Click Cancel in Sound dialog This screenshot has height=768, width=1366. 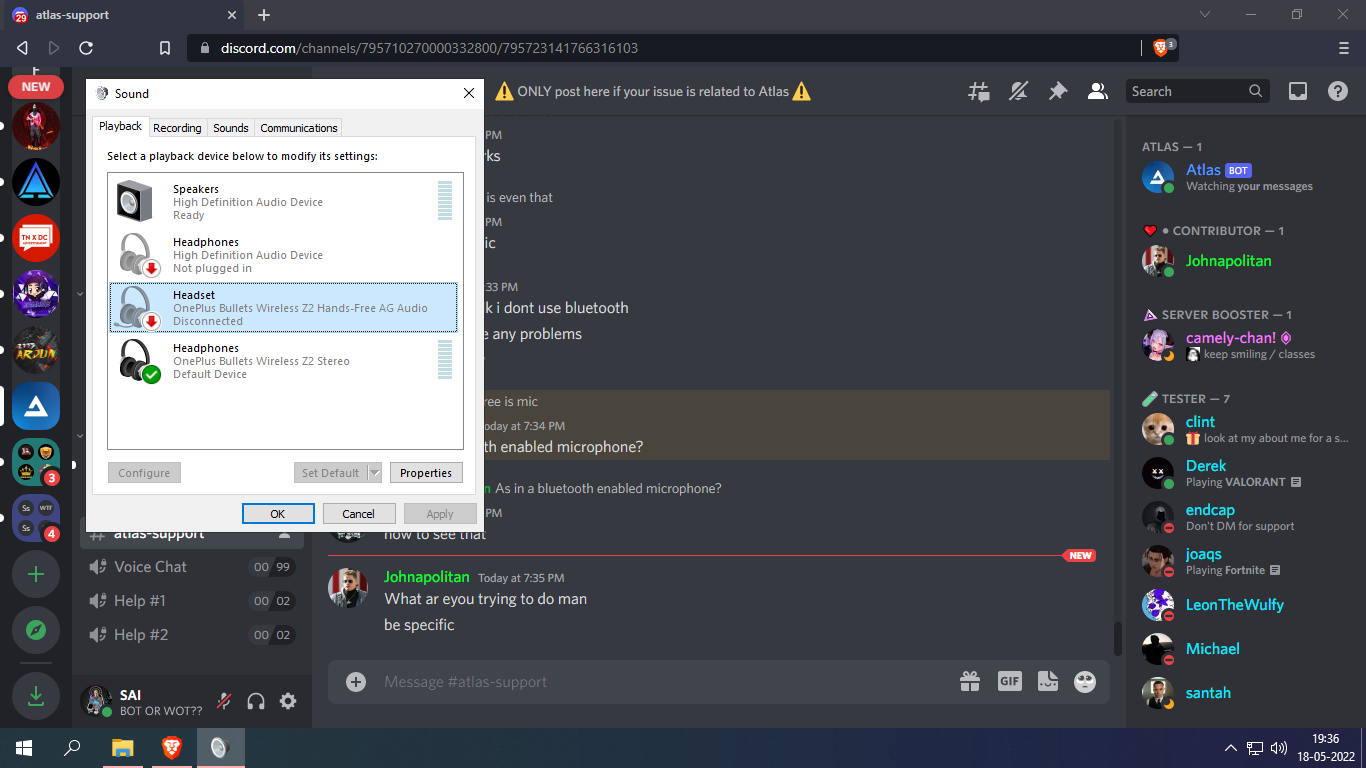click(359, 514)
